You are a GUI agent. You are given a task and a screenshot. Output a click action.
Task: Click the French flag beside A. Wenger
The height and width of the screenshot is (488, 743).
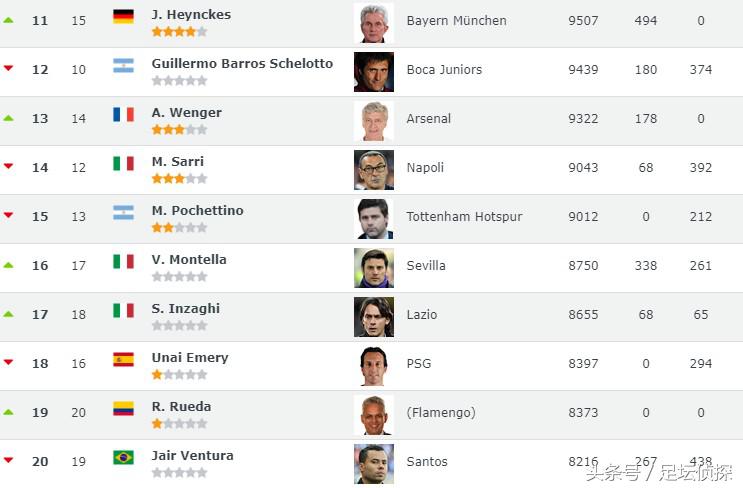click(x=123, y=114)
